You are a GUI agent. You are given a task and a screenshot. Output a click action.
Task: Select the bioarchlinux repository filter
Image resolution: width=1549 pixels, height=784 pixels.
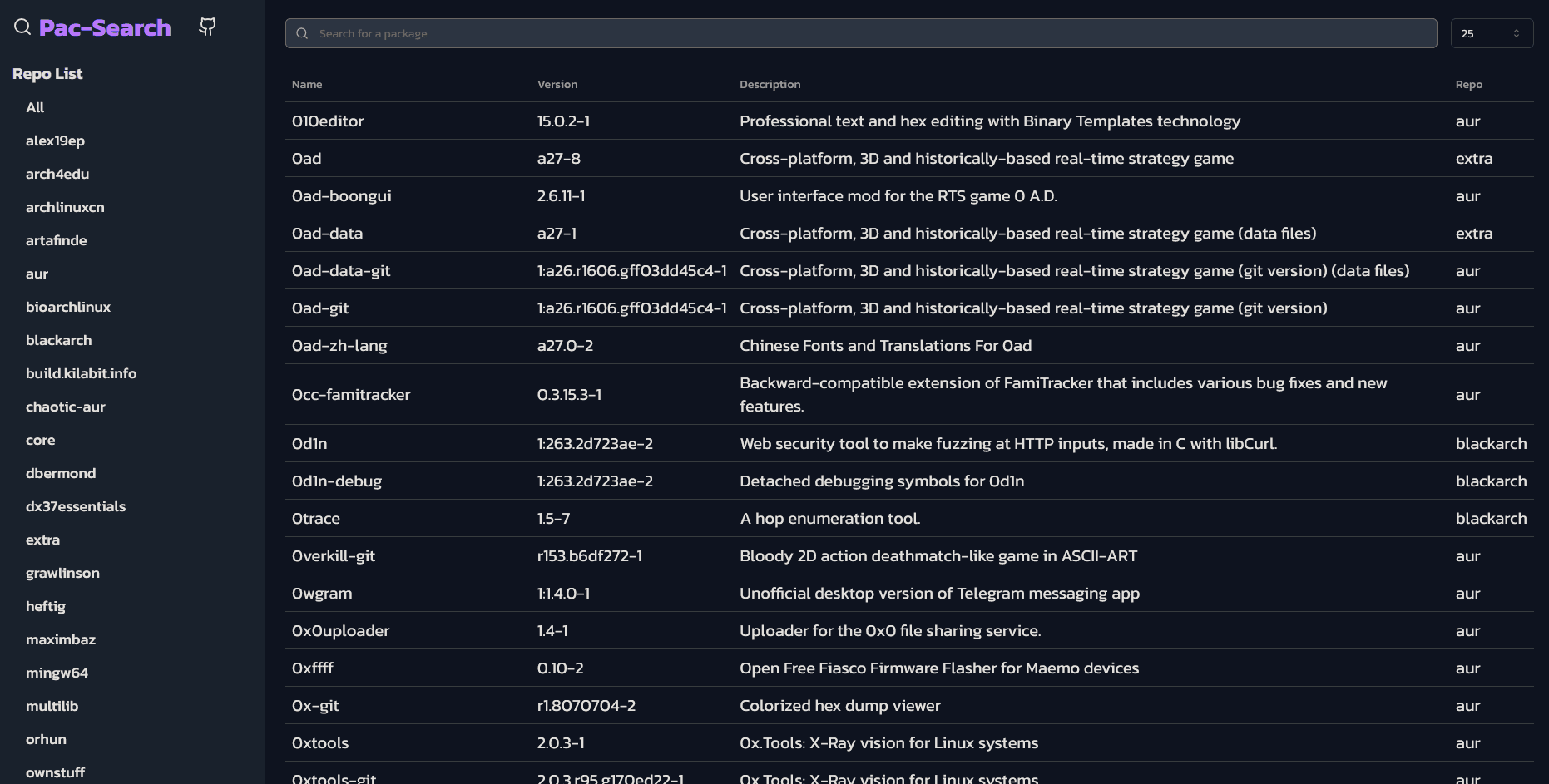tap(68, 307)
